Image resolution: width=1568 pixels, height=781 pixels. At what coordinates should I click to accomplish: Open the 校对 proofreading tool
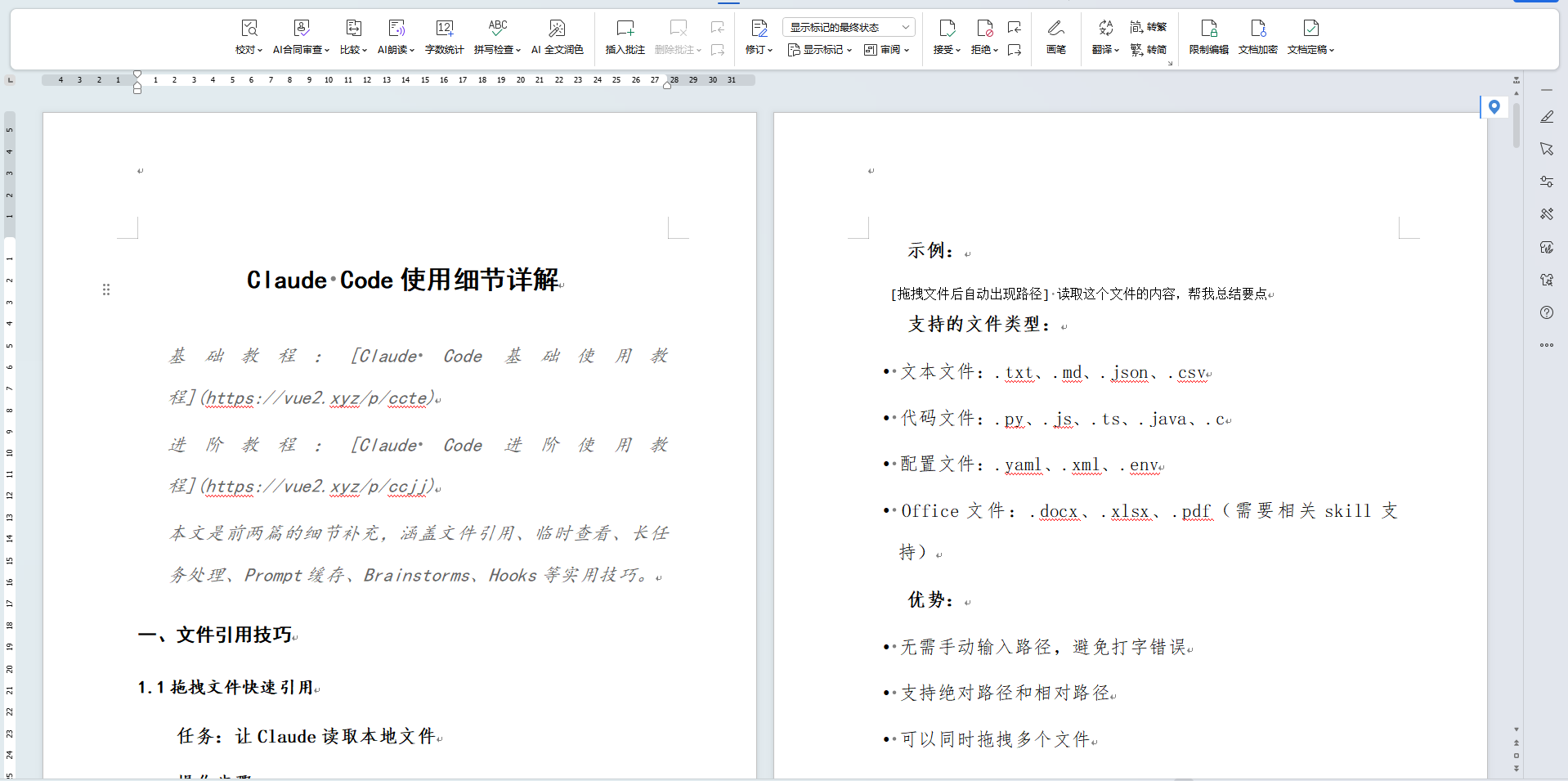point(249,38)
